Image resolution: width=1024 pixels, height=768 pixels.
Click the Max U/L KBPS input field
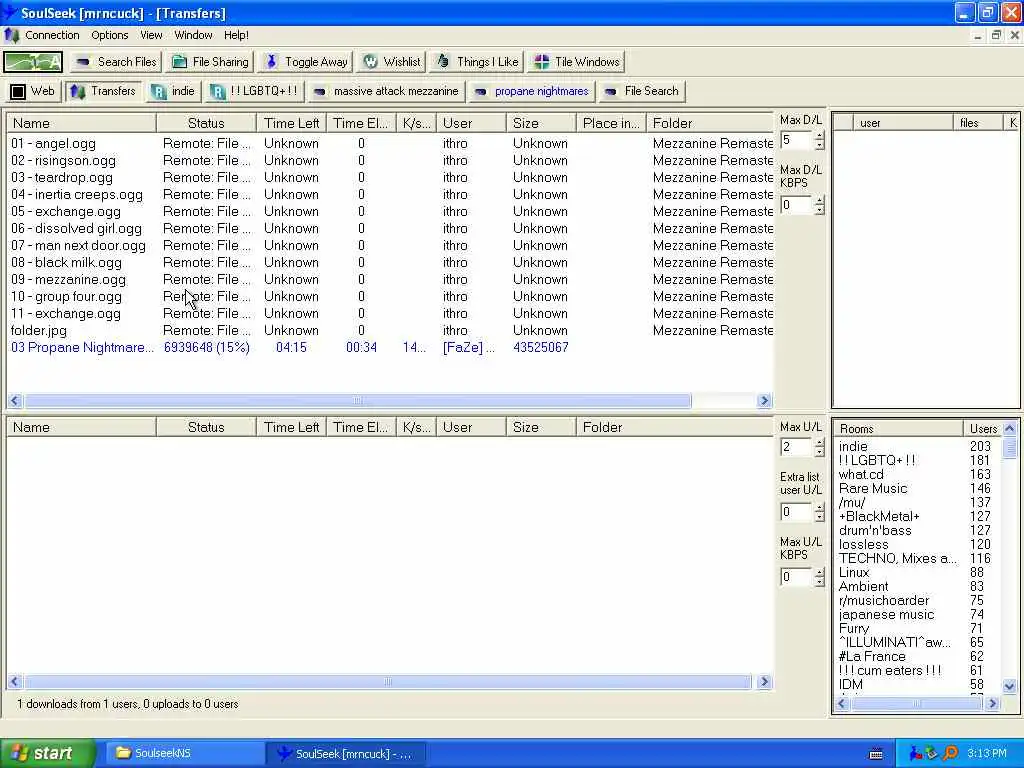pyautogui.click(x=797, y=577)
